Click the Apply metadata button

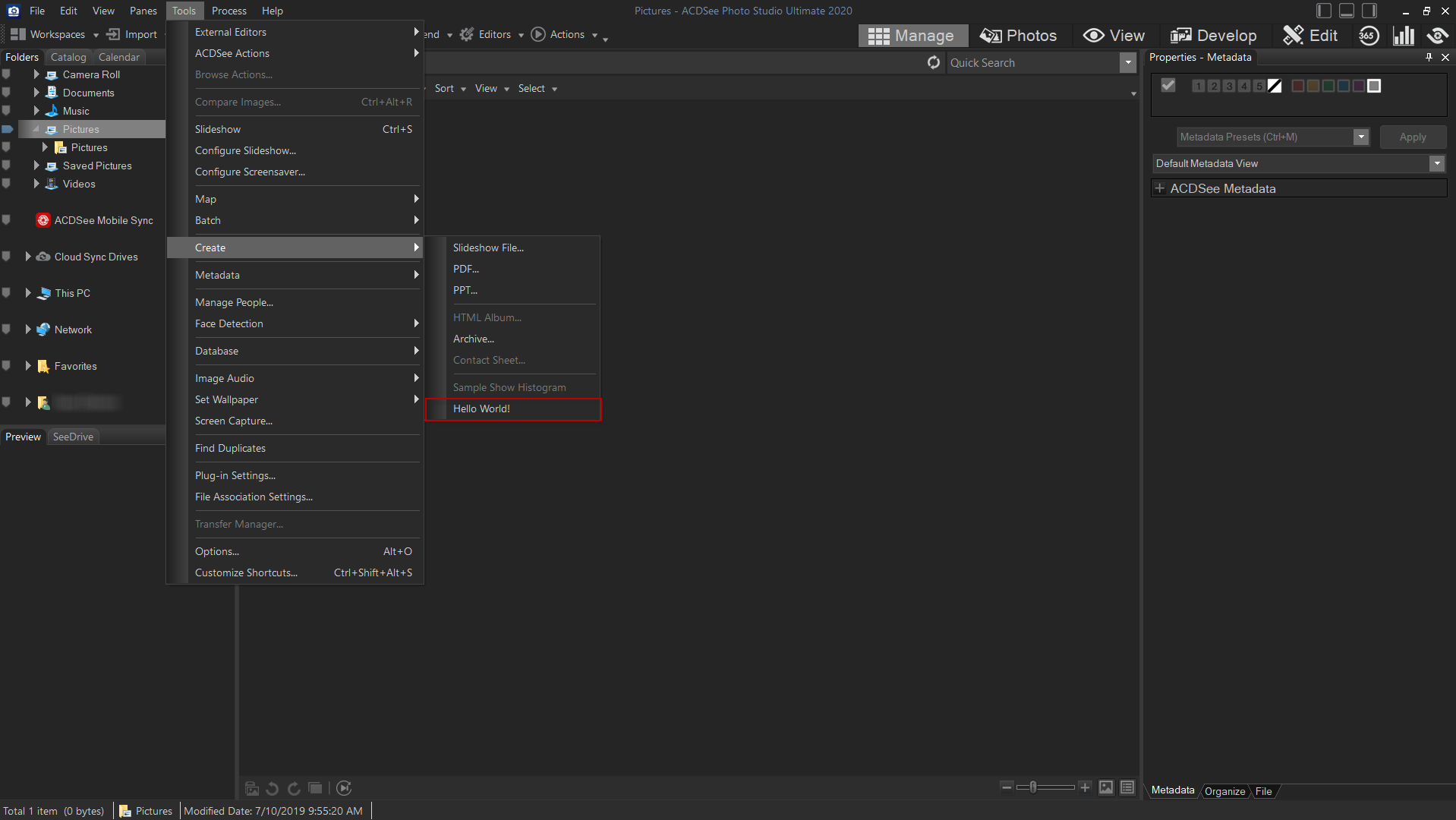coord(1413,137)
